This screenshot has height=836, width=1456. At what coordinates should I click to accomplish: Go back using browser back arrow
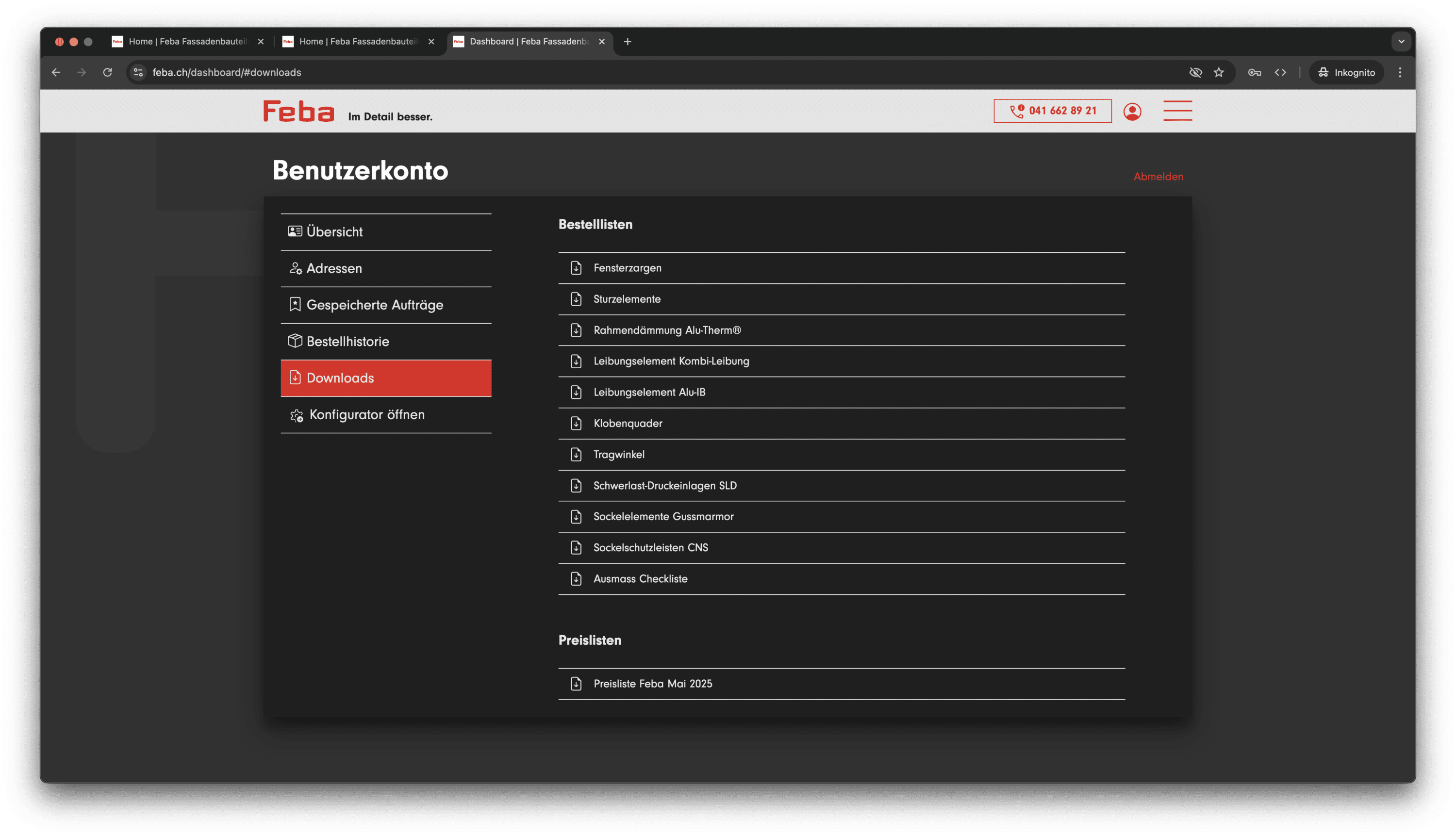click(56, 72)
